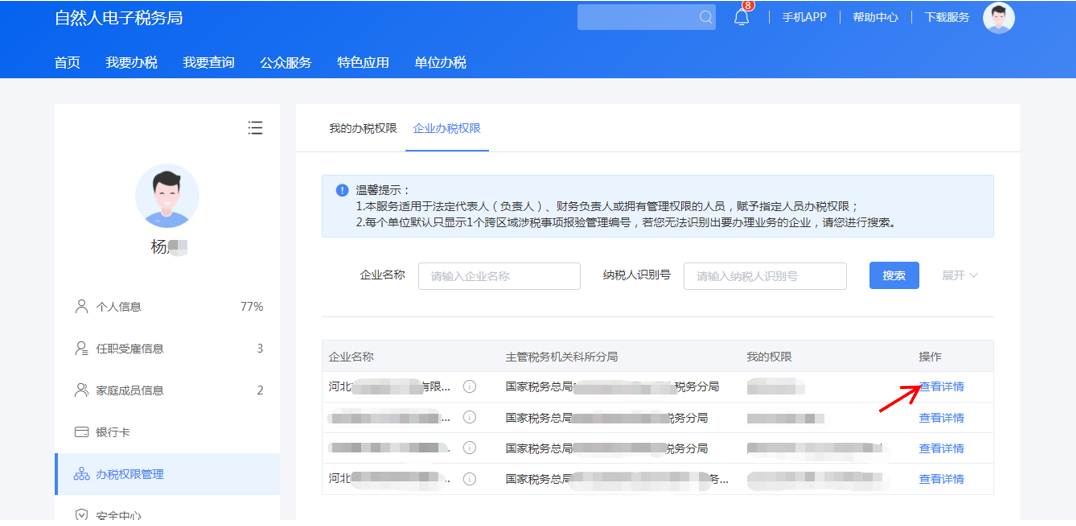The height and width of the screenshot is (526, 1076).
Task: Click the large profile avatar in sidebar
Action: [167, 195]
